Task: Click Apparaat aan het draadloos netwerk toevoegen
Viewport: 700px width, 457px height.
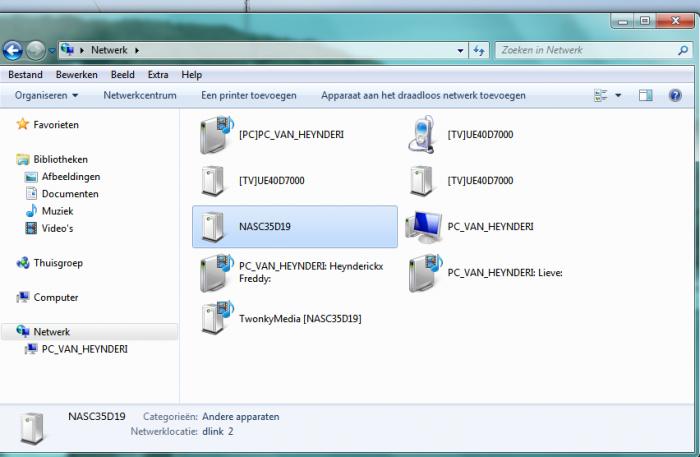Action: [423, 95]
